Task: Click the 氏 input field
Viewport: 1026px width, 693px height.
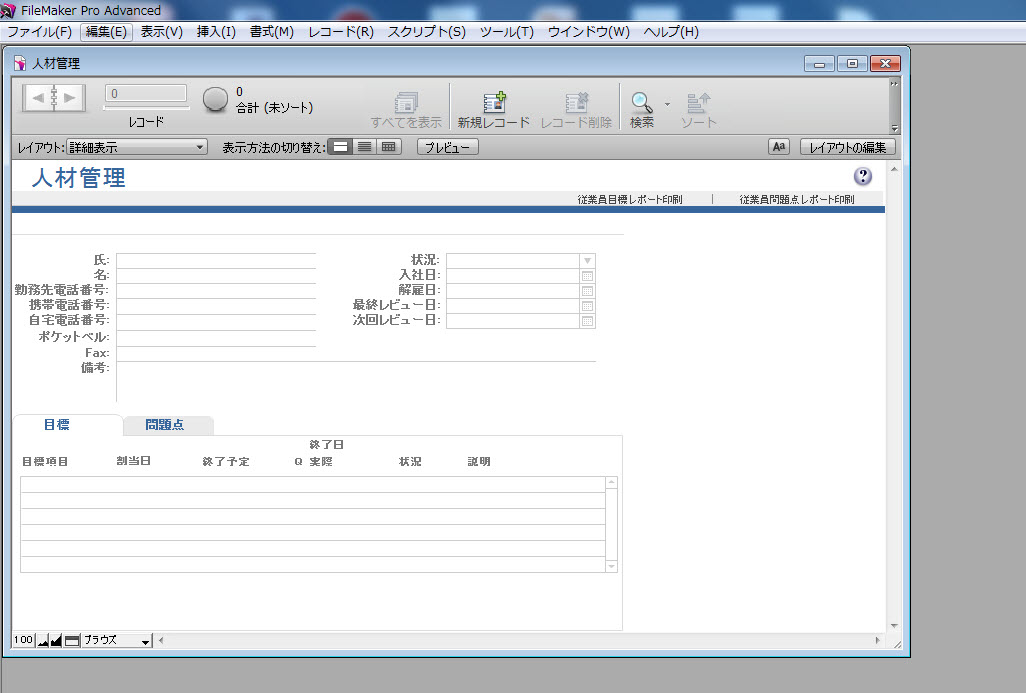Action: [x=216, y=260]
